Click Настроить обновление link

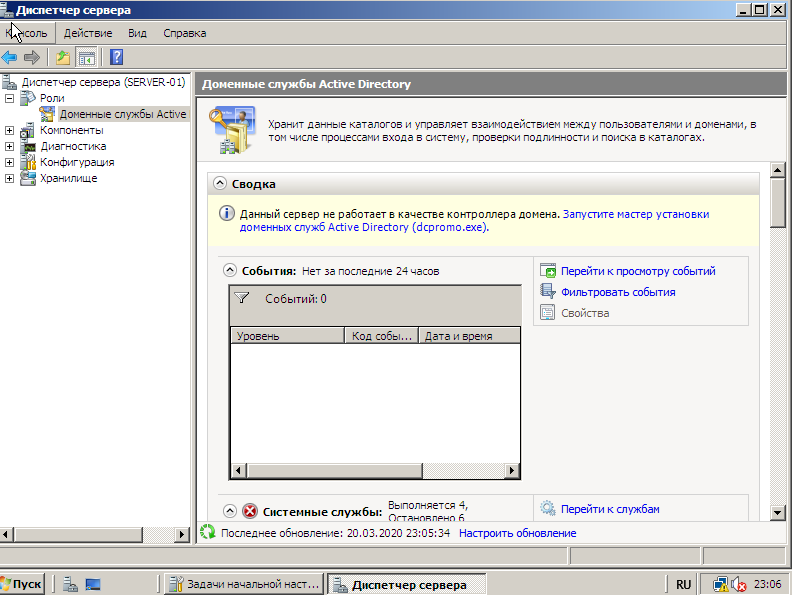coord(517,533)
